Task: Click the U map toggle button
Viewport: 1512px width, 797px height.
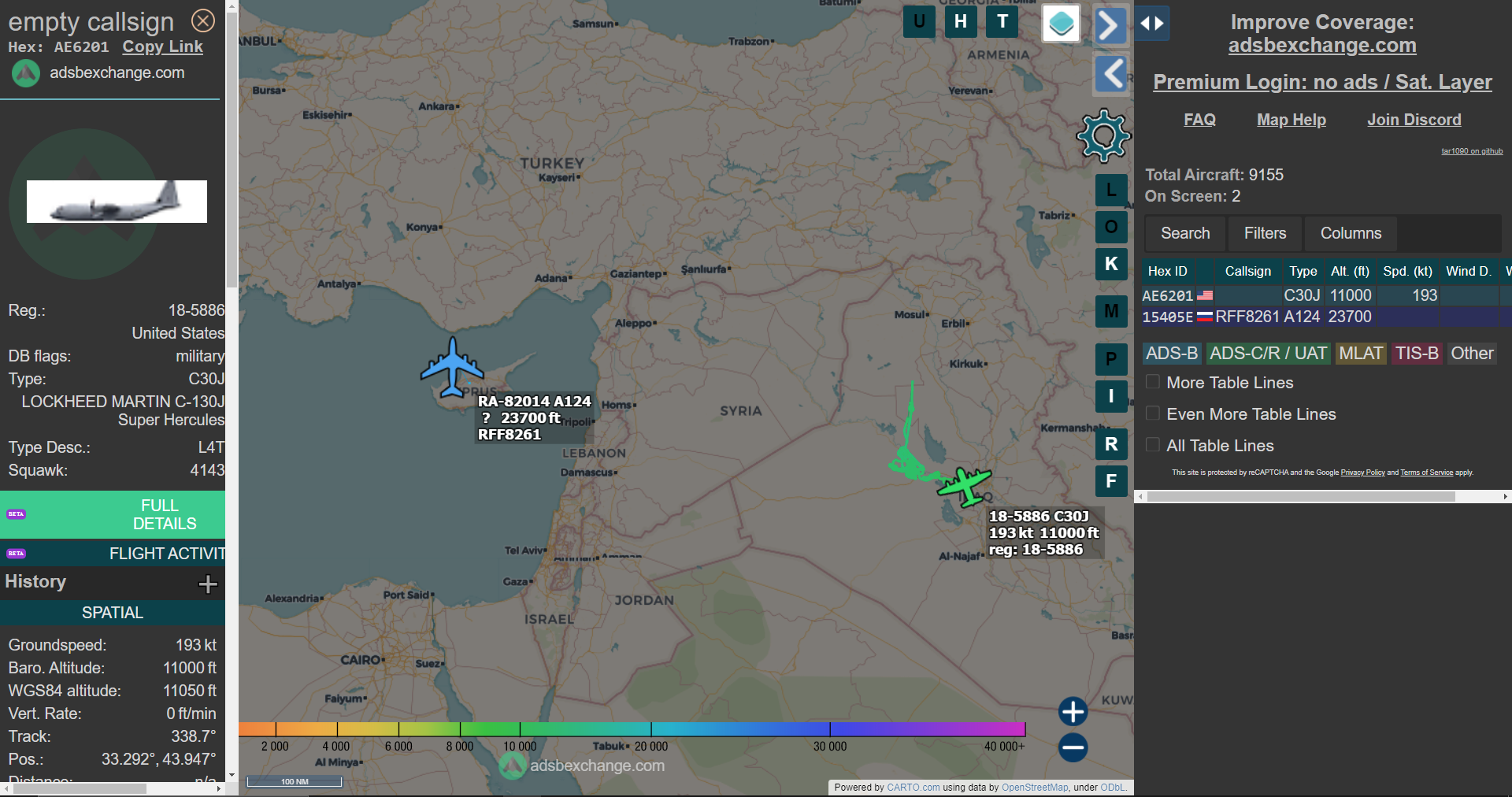Action: [919, 21]
